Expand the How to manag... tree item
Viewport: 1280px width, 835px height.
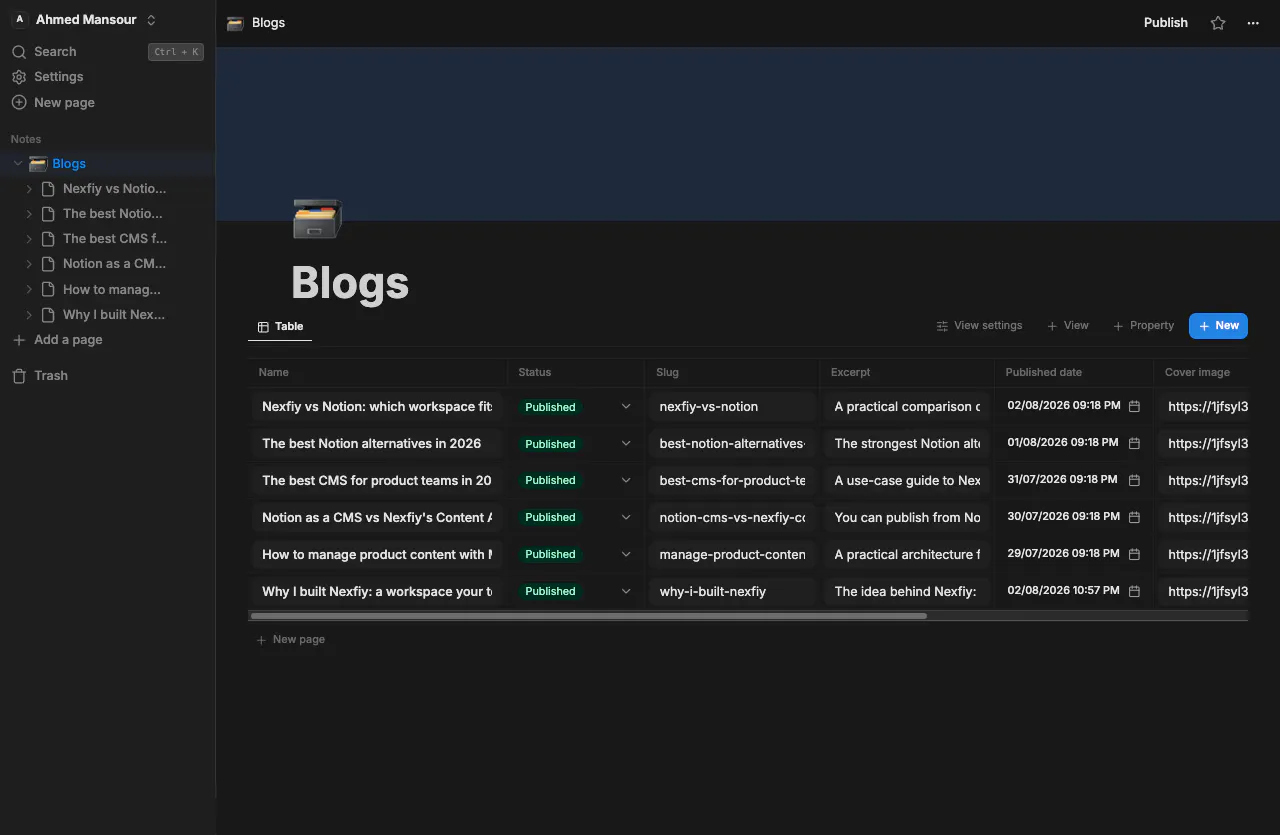[29, 290]
